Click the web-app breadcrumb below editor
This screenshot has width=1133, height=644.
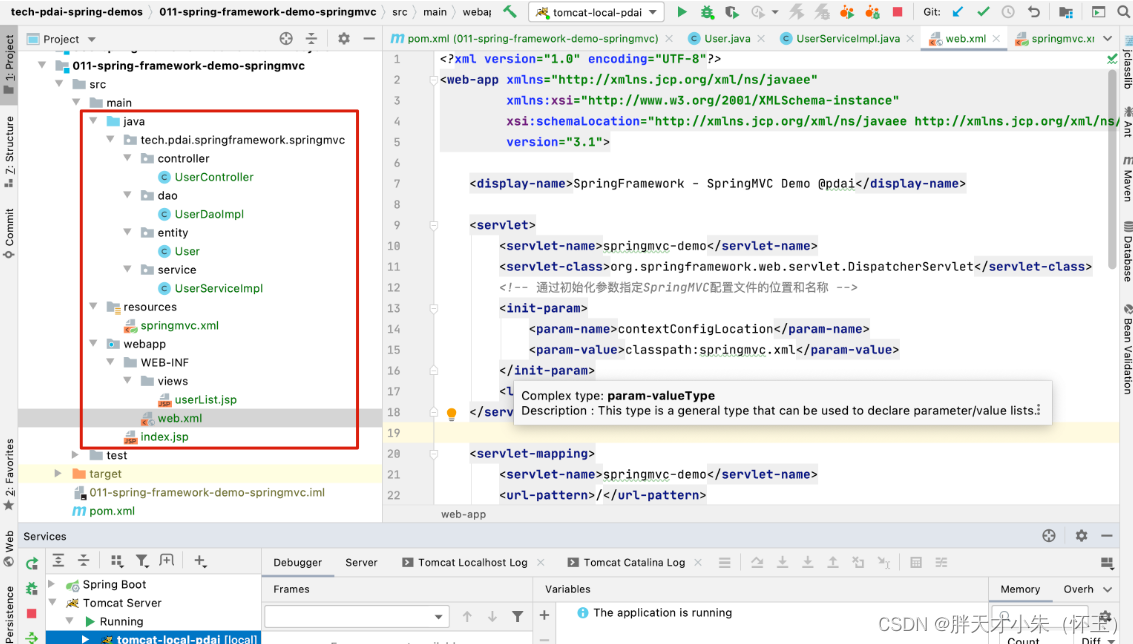pyautogui.click(x=463, y=514)
